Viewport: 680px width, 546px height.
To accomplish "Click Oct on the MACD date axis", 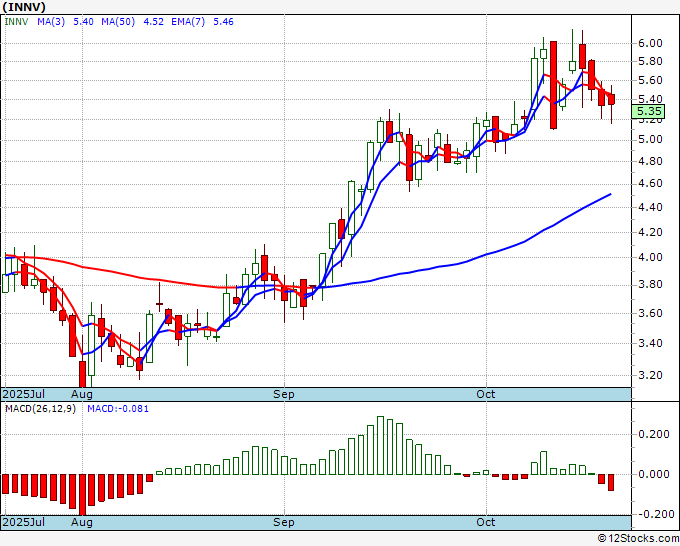I will pyautogui.click(x=485, y=522).
